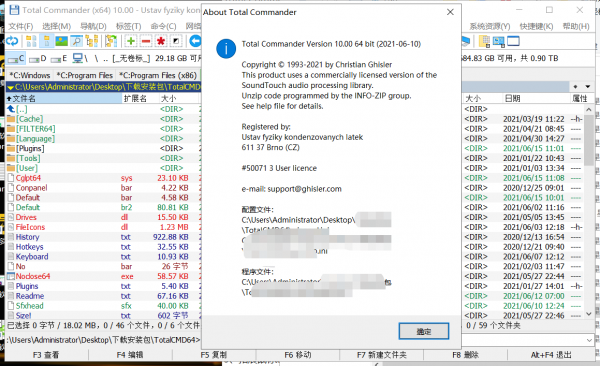
Task: Click the [..] parent directory up arrow
Action: tap(11, 109)
